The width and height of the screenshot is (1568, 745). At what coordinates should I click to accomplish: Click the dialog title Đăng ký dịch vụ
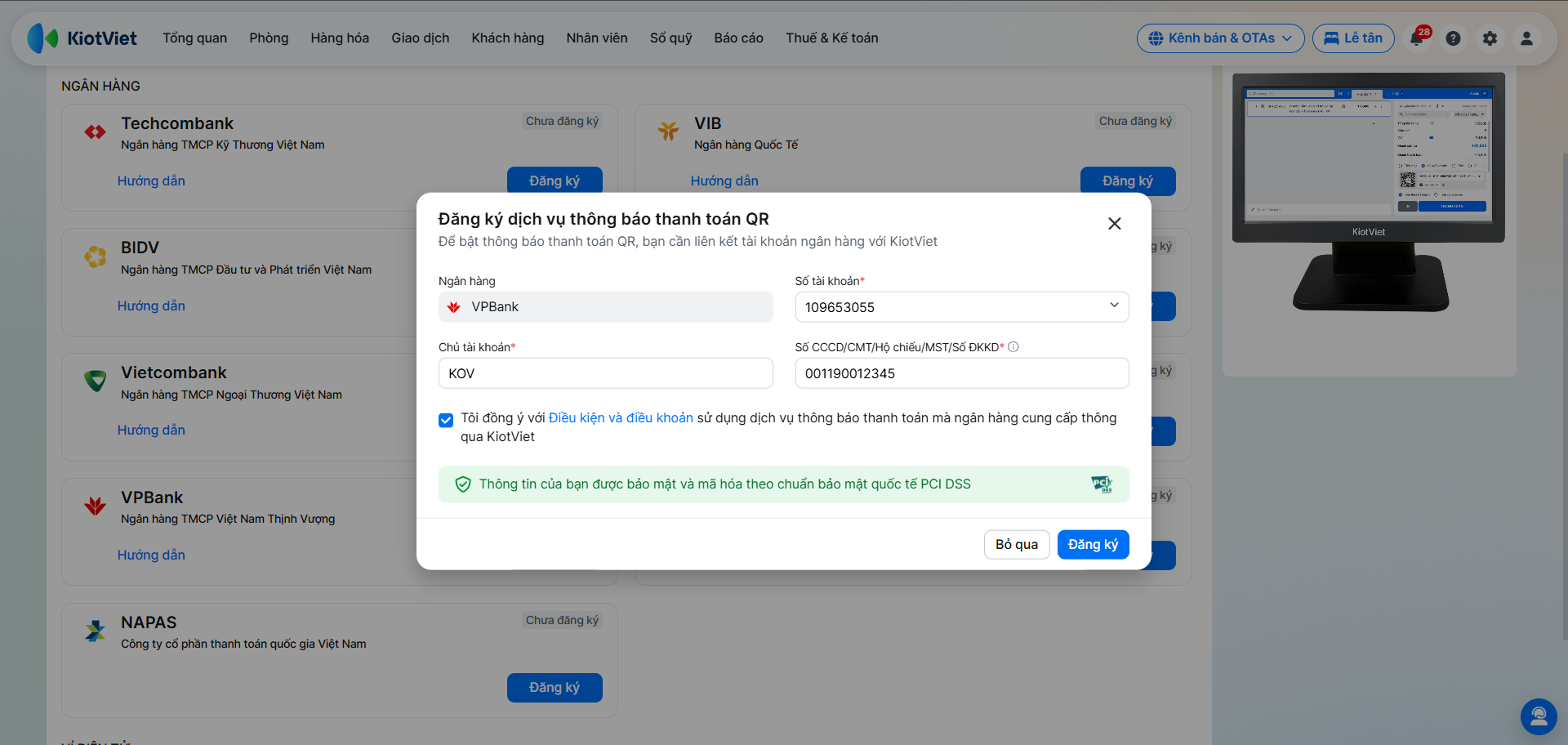(604, 219)
